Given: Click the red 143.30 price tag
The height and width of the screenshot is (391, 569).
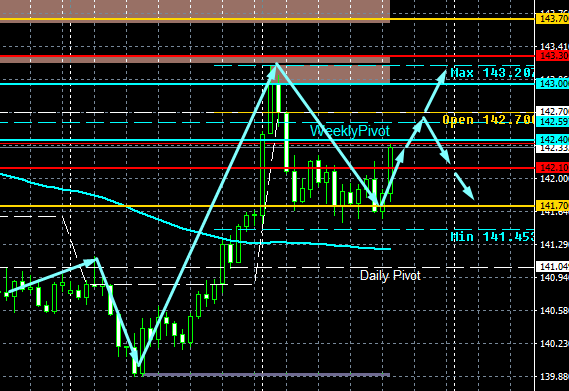Looking at the screenshot, I should point(552,56).
